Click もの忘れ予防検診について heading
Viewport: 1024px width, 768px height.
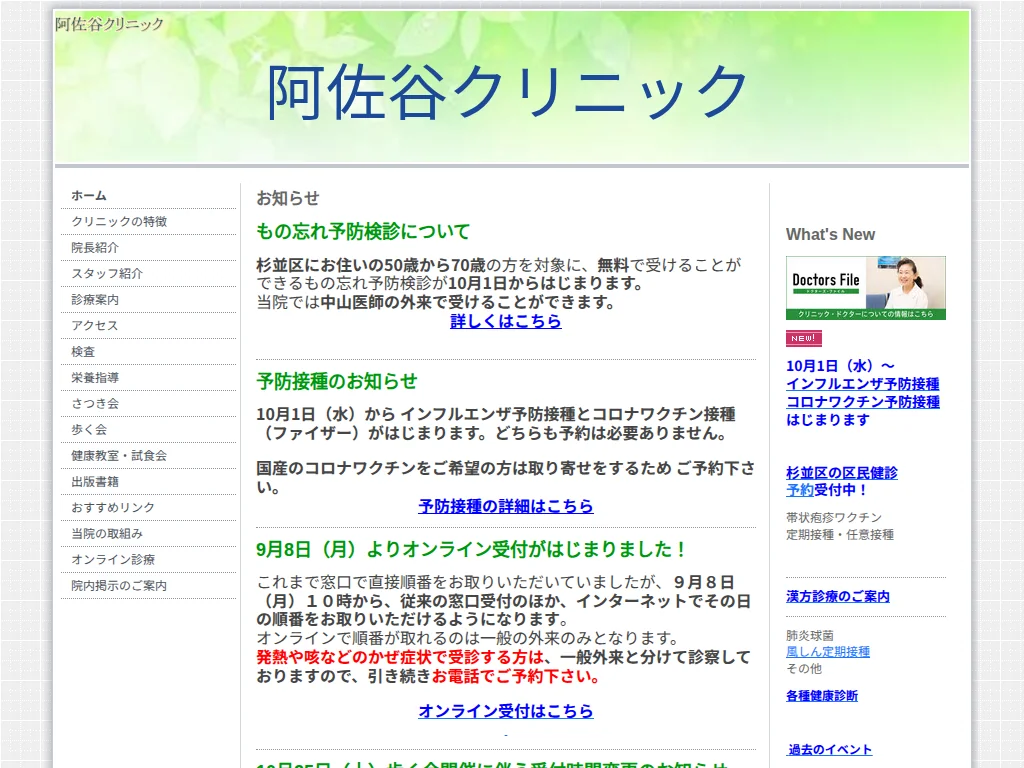click(x=363, y=231)
